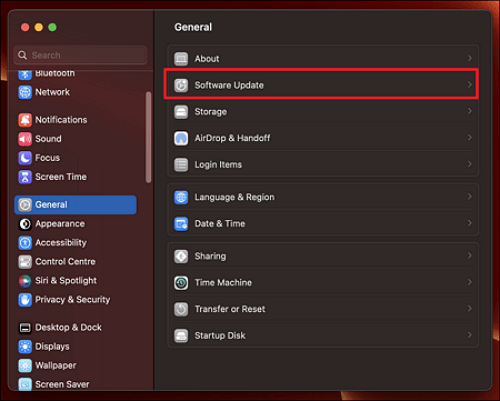Click the sidebar scrollbar thumb
This screenshot has height=401, width=500.
click(148, 137)
